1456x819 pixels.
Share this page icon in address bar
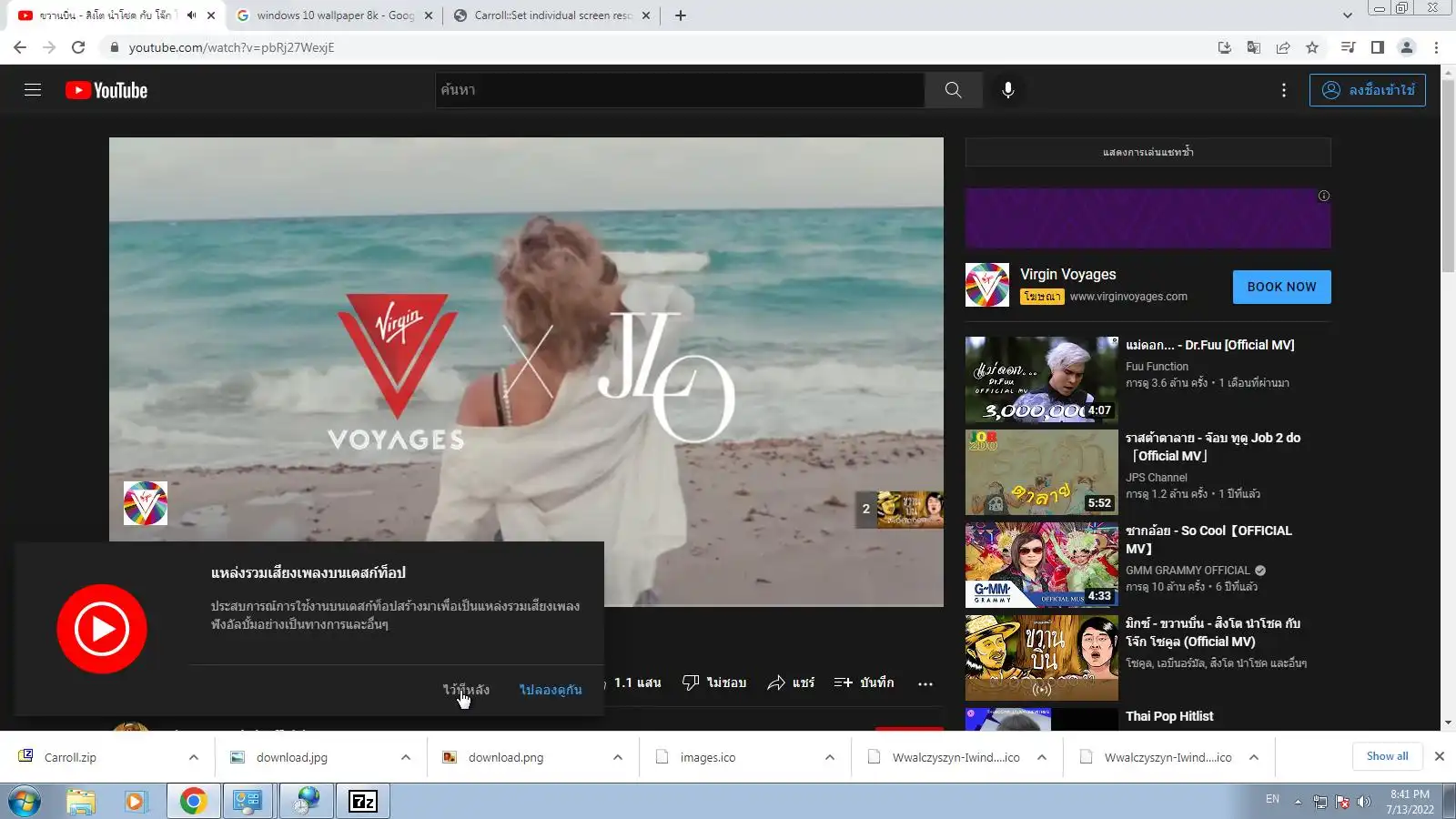point(1283,47)
